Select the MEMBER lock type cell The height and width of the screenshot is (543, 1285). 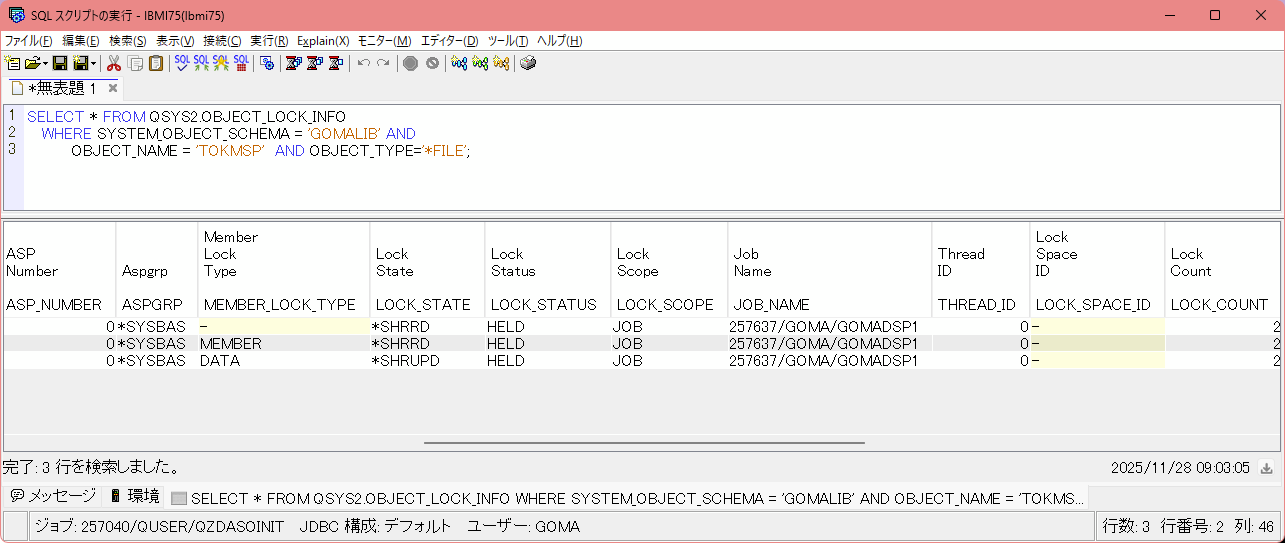click(x=283, y=343)
